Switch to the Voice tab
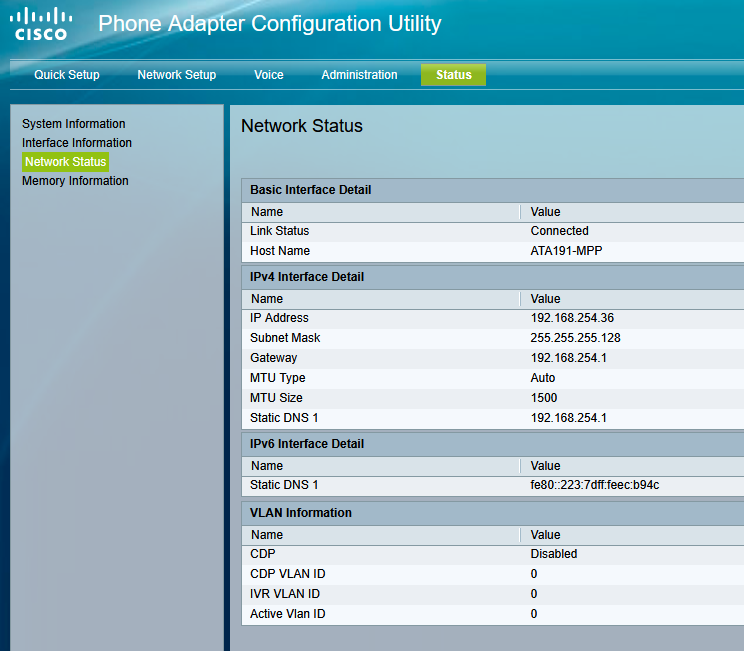 pyautogui.click(x=269, y=75)
